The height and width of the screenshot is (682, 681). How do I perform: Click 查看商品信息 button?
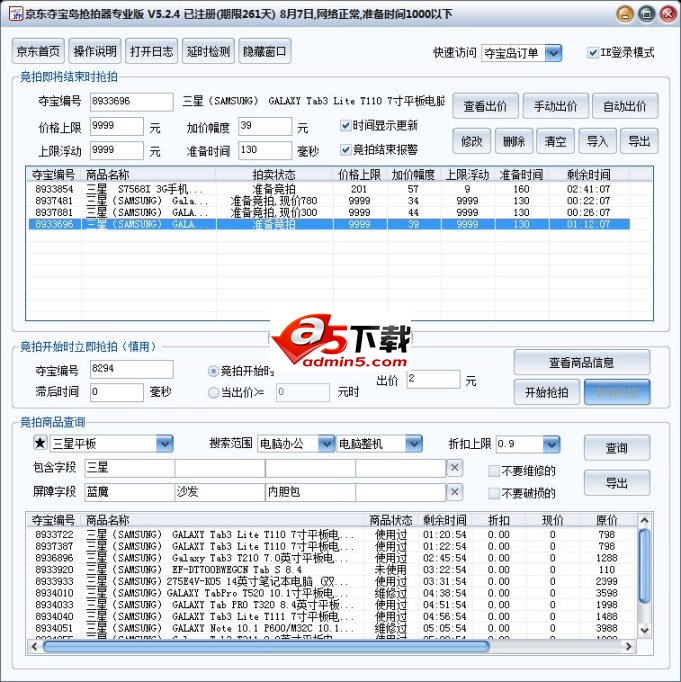click(581, 362)
